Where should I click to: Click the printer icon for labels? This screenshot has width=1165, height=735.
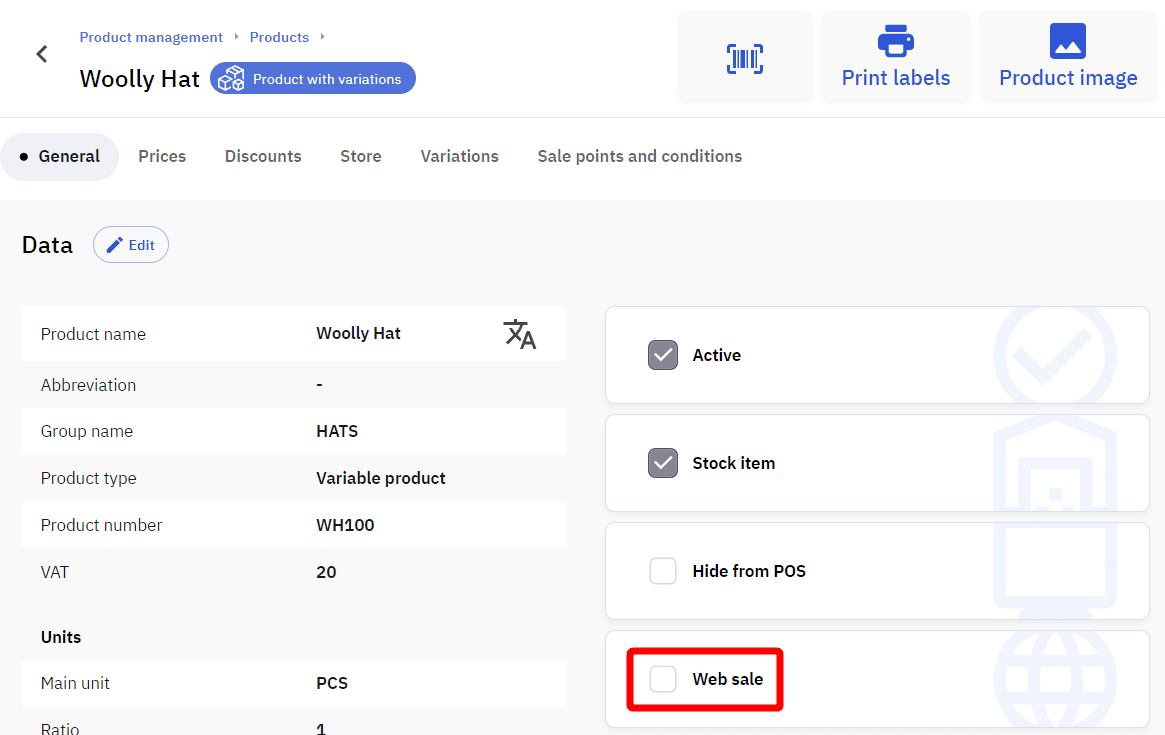[895, 41]
